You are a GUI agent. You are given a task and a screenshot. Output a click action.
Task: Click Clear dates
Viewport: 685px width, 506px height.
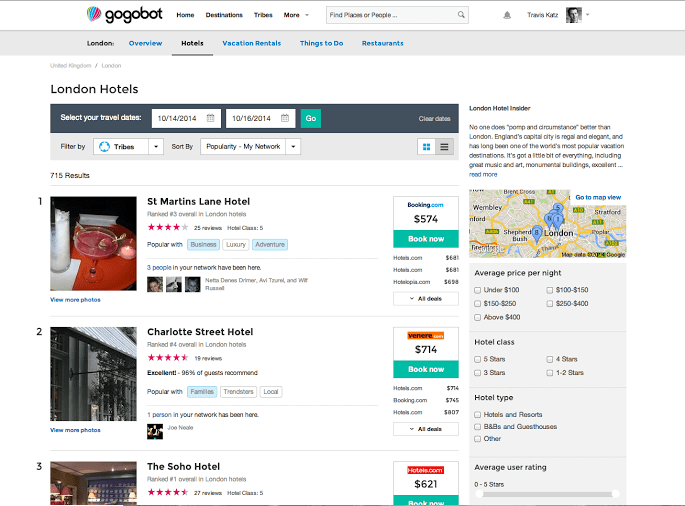[x=434, y=119]
